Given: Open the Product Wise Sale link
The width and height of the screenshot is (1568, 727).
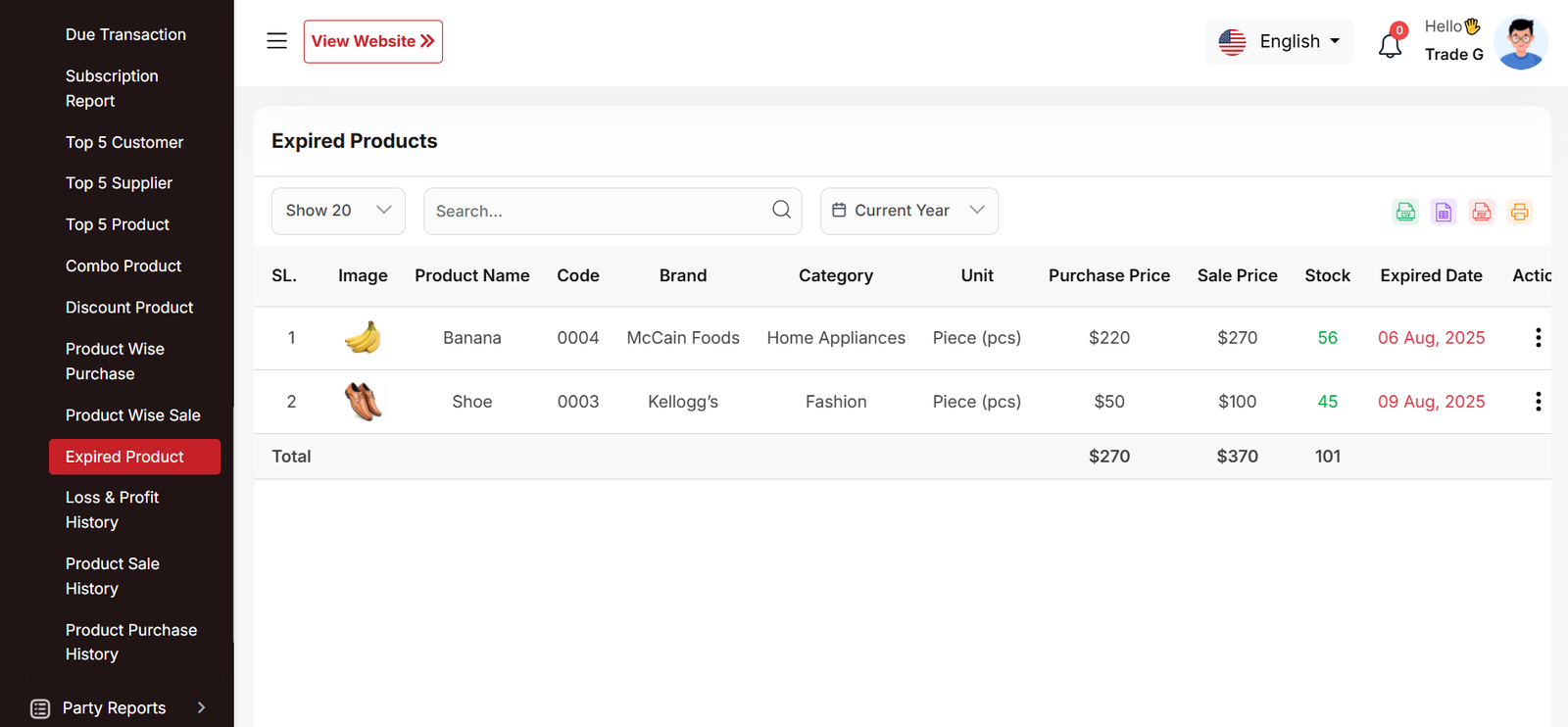Looking at the screenshot, I should [x=133, y=415].
